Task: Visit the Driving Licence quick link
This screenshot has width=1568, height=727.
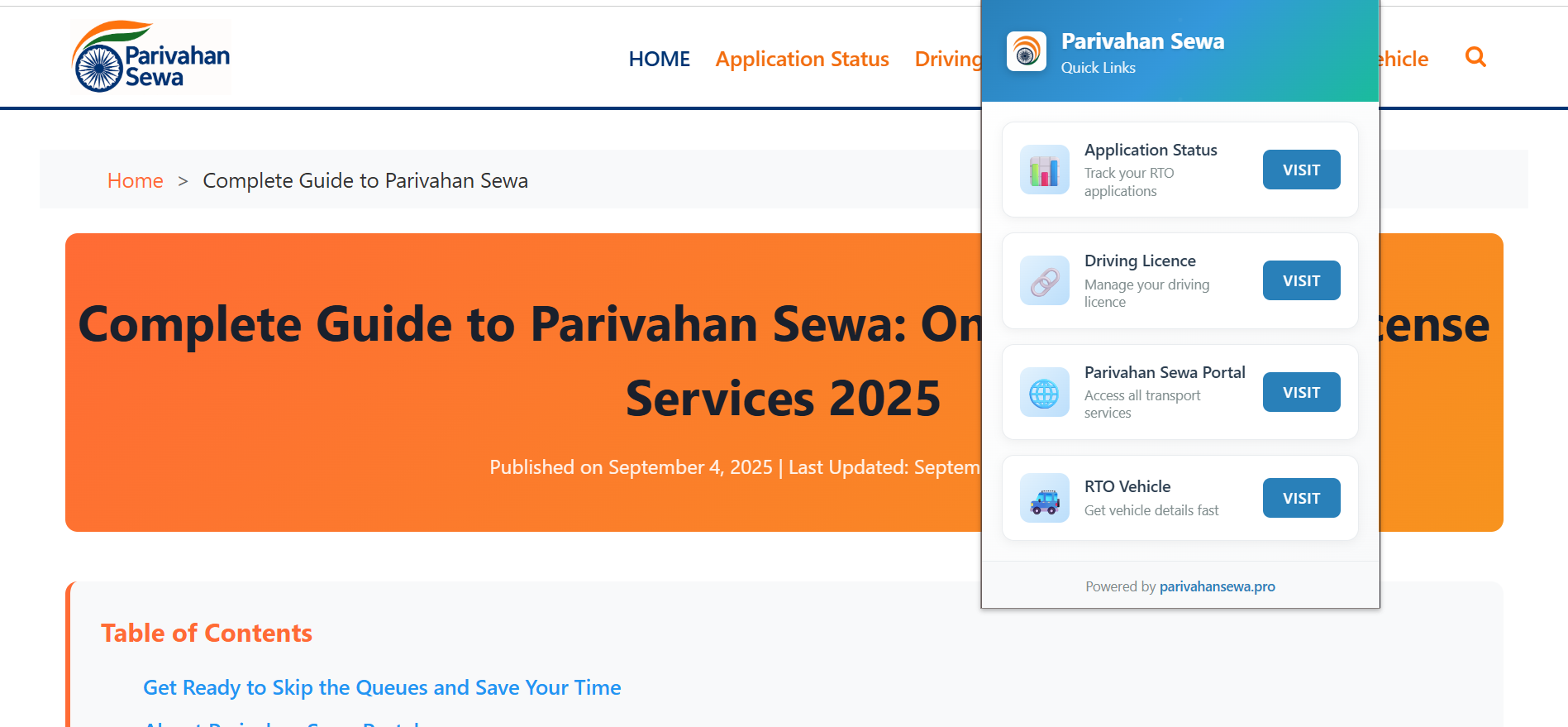Action: [1301, 280]
